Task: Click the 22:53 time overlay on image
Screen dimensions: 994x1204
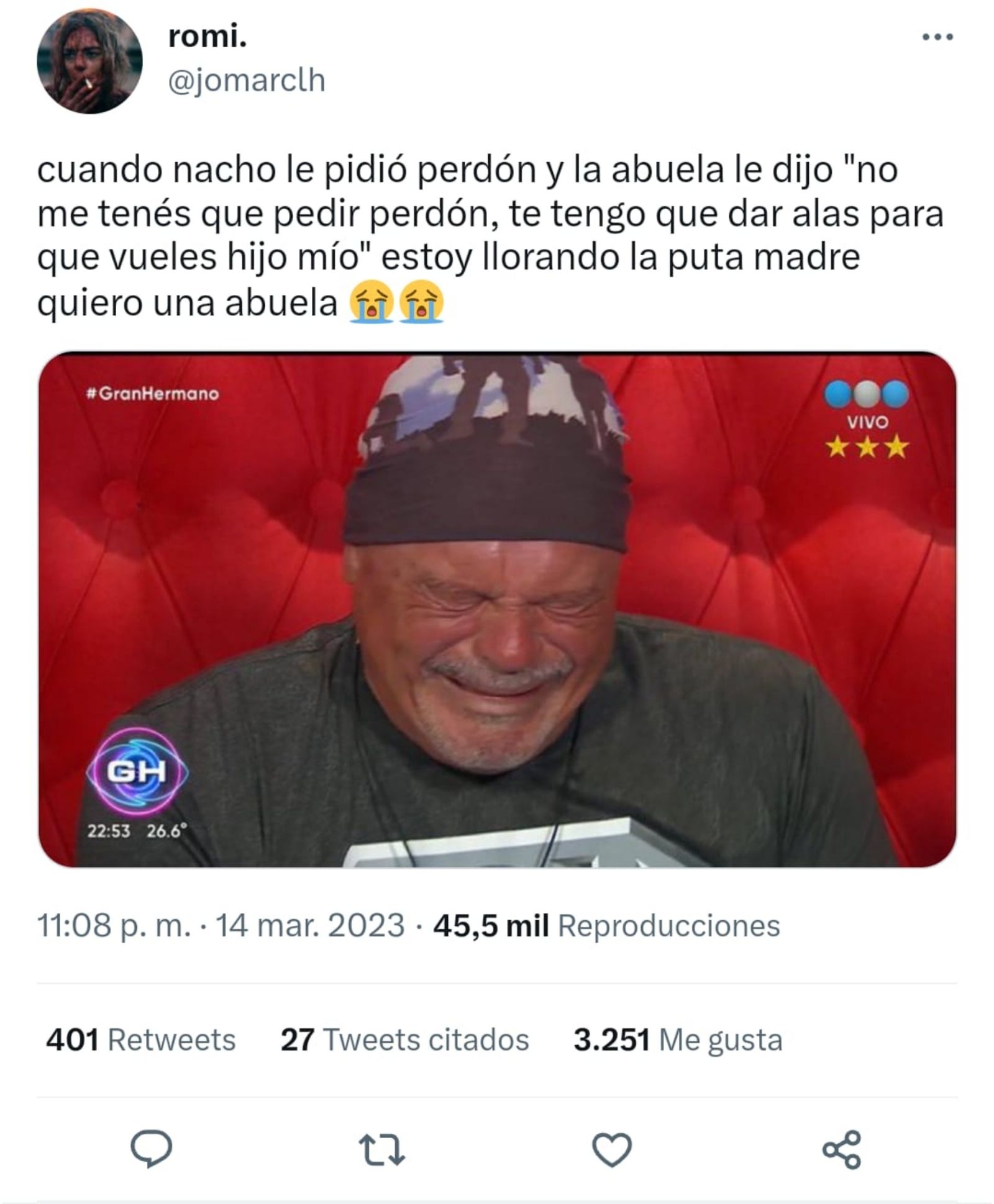Action: (109, 831)
